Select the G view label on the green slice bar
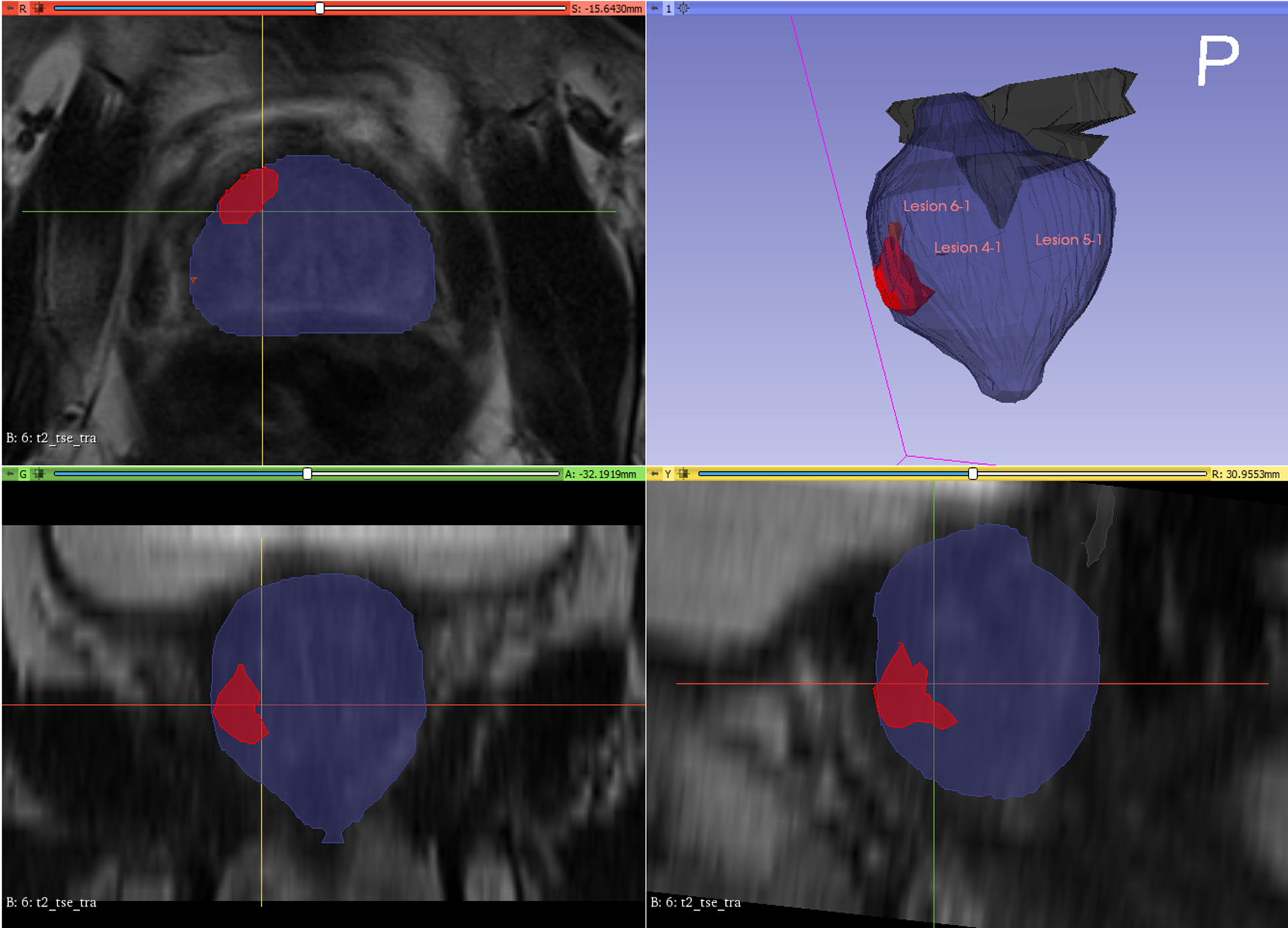 (x=22, y=475)
